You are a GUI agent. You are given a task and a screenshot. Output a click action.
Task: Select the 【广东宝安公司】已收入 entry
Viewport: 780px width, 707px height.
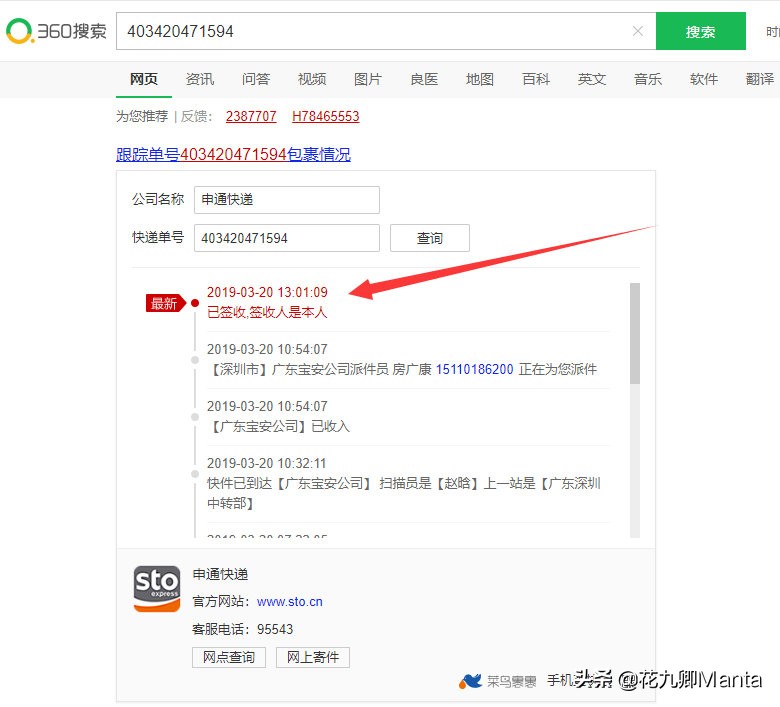[279, 426]
